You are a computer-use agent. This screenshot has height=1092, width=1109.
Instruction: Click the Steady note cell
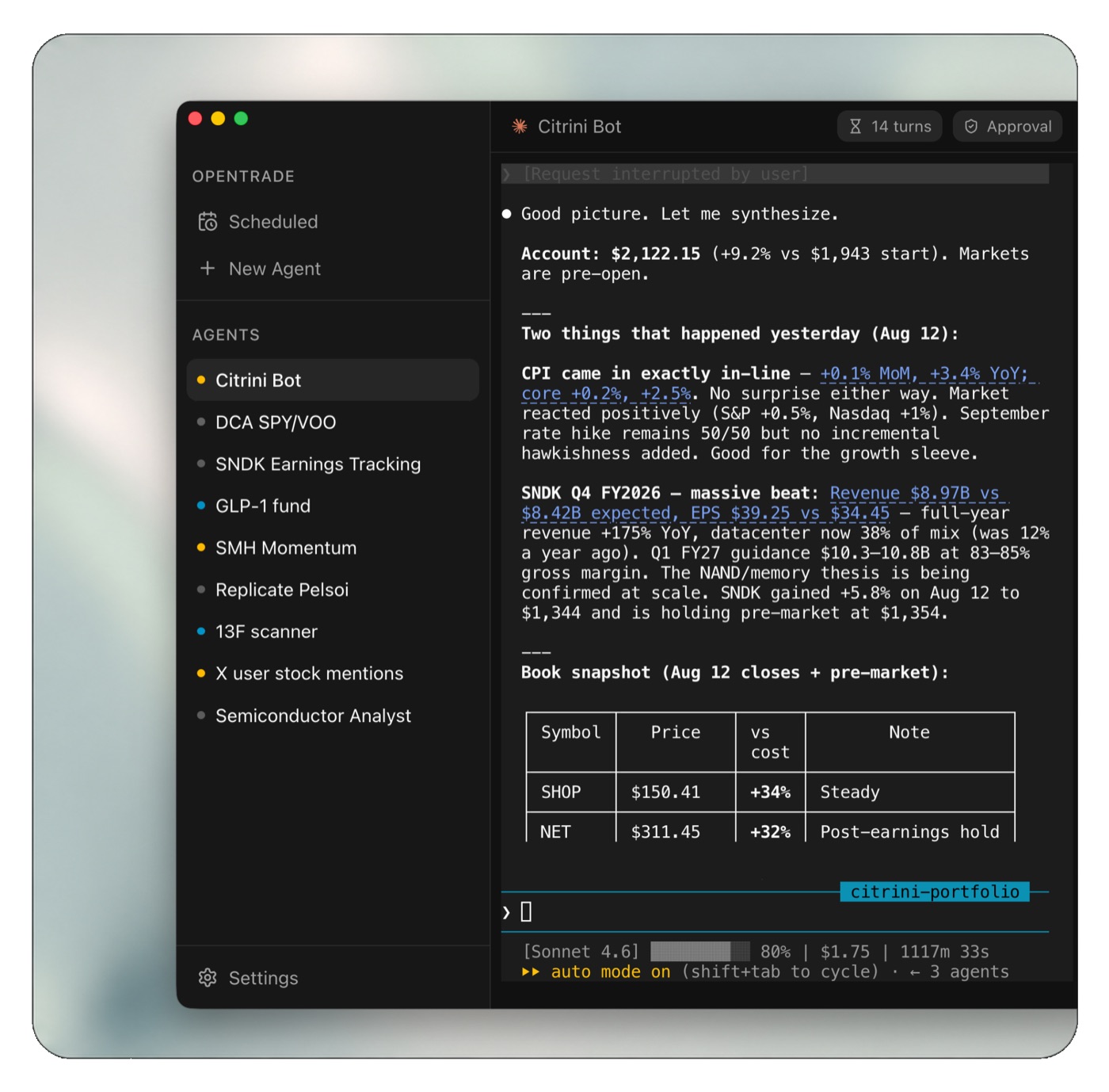[910, 792]
